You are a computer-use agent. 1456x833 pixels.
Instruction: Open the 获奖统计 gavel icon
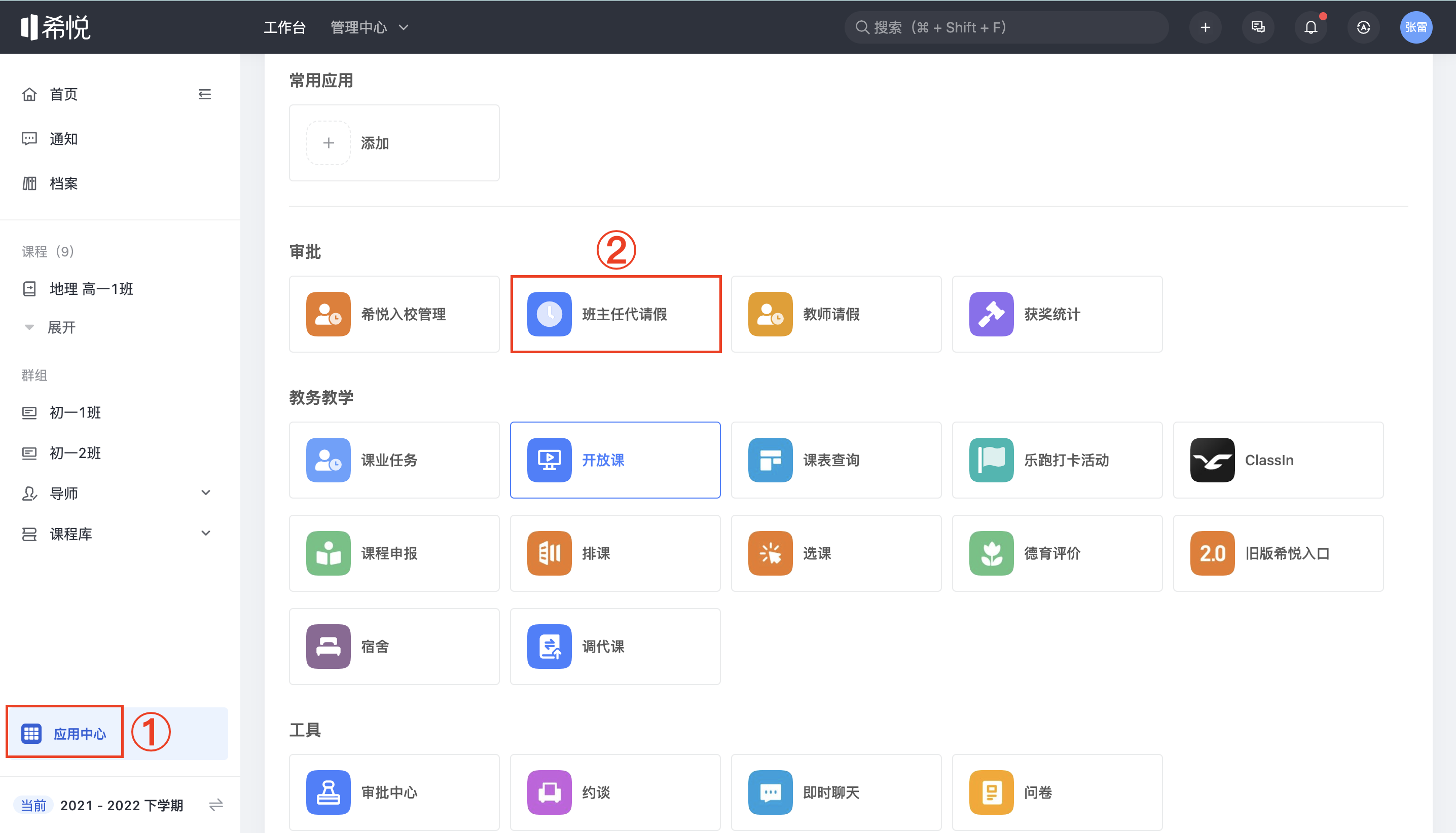pos(991,314)
